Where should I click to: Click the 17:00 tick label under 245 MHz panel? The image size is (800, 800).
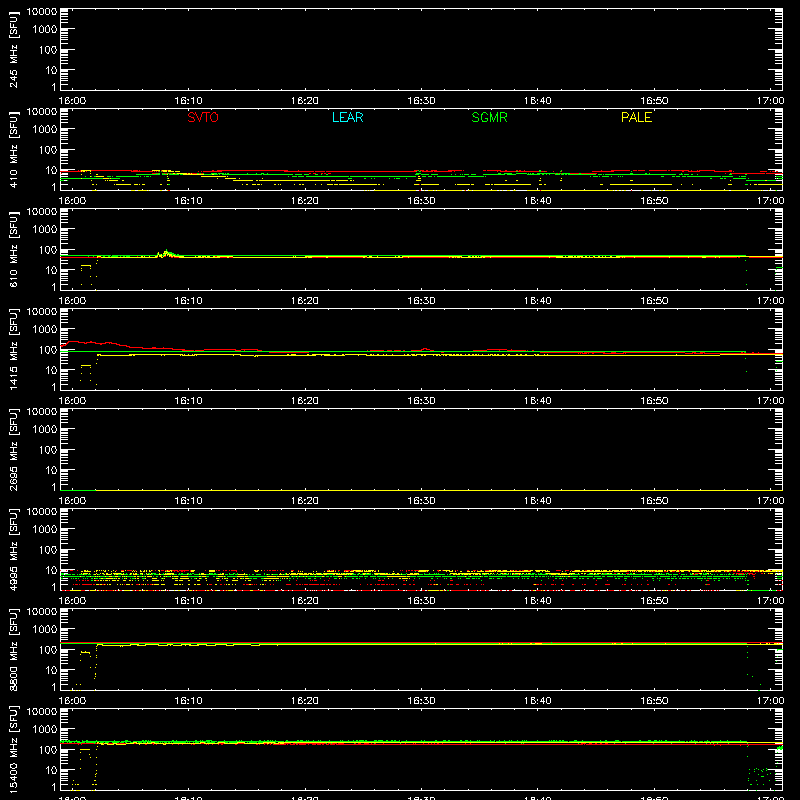[770, 101]
